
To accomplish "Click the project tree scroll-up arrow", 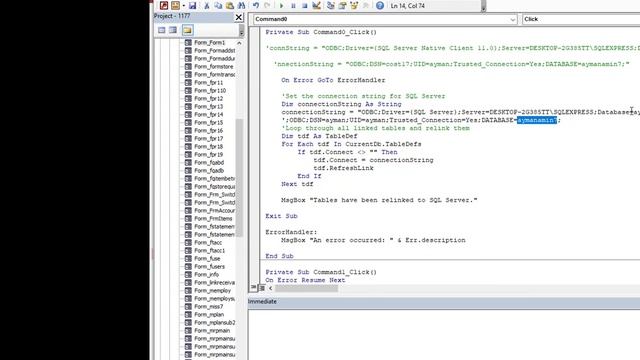I will [239, 43].
